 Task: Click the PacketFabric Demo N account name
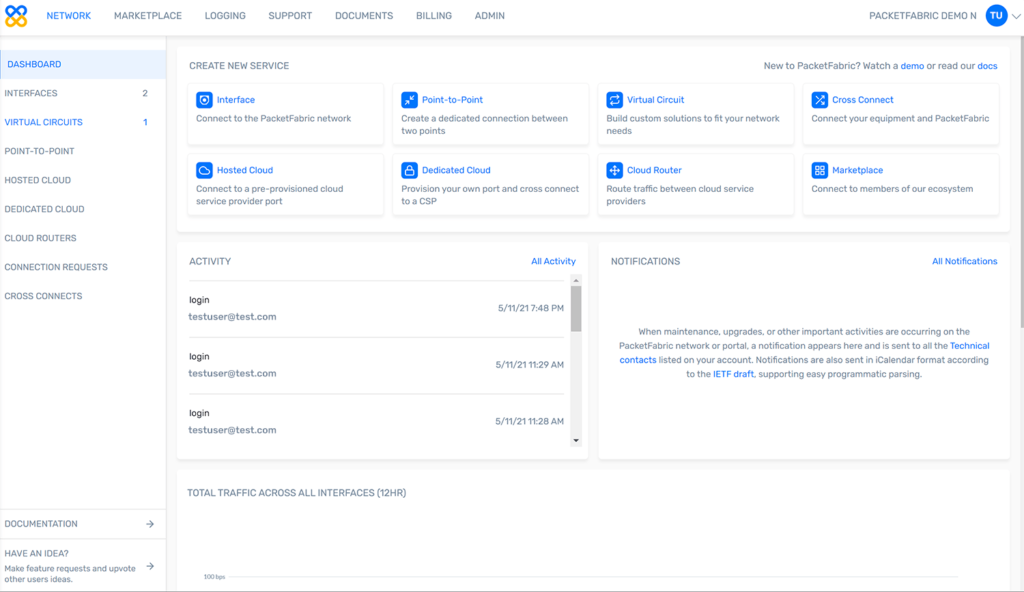pos(923,16)
